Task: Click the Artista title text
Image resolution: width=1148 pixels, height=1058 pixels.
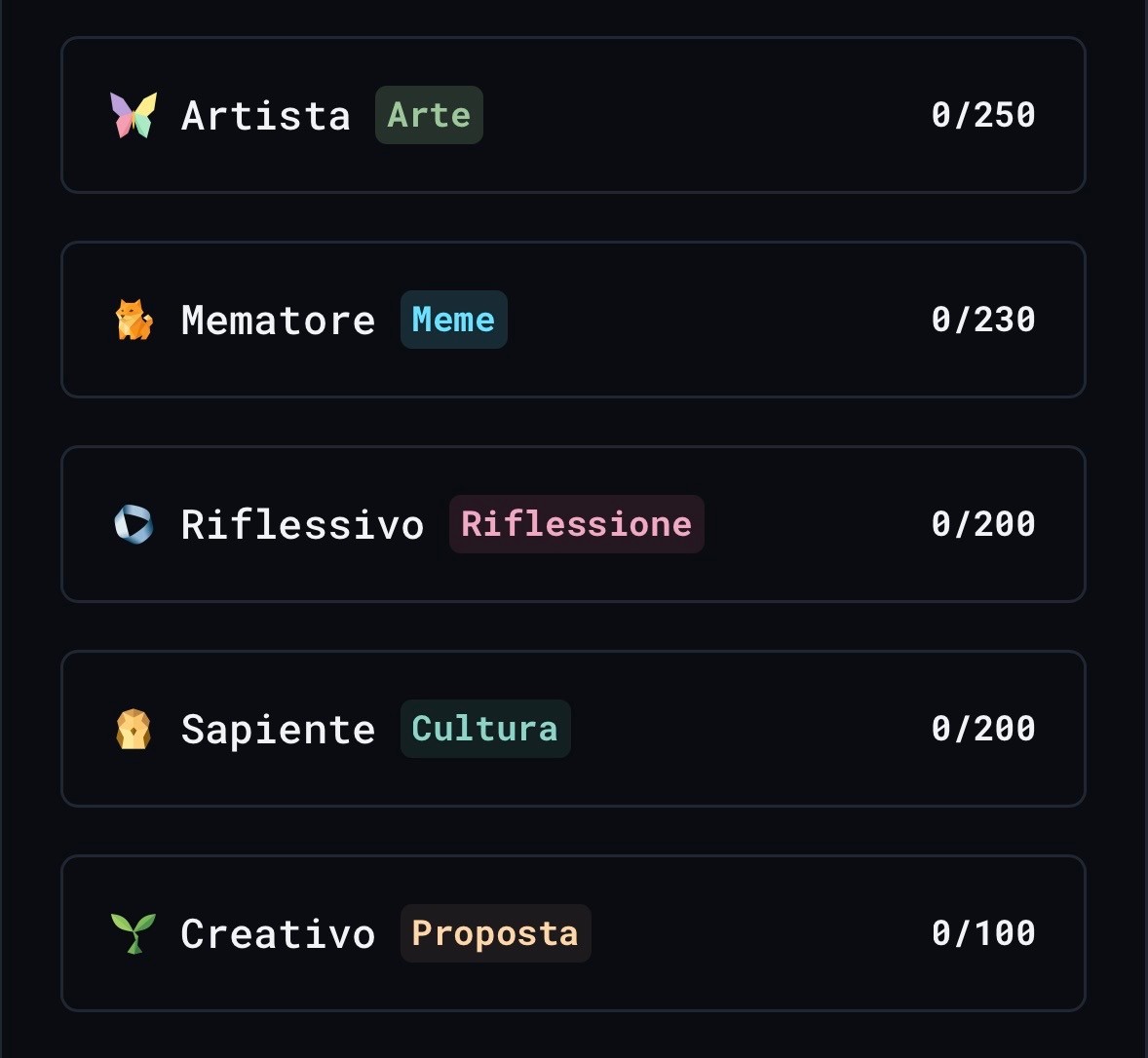Action: tap(266, 116)
